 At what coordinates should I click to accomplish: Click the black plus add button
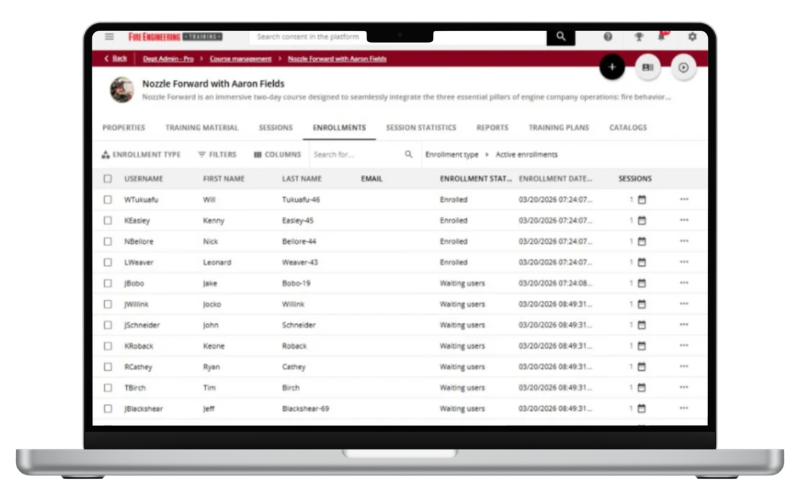[x=612, y=67]
